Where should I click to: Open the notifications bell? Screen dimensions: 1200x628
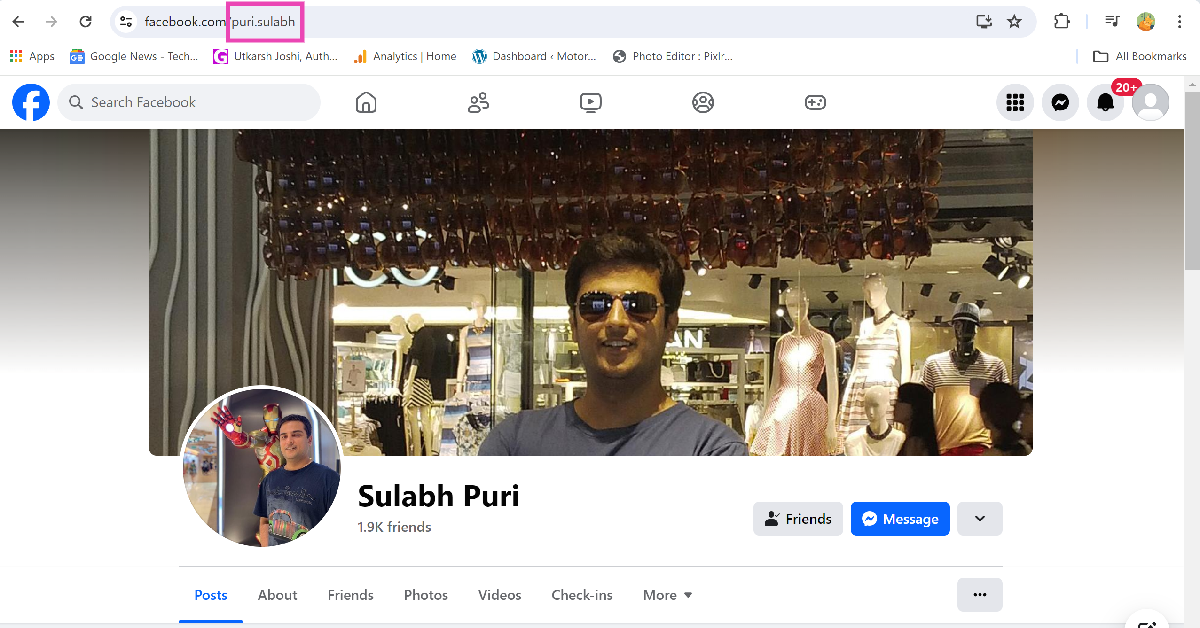click(x=1105, y=102)
